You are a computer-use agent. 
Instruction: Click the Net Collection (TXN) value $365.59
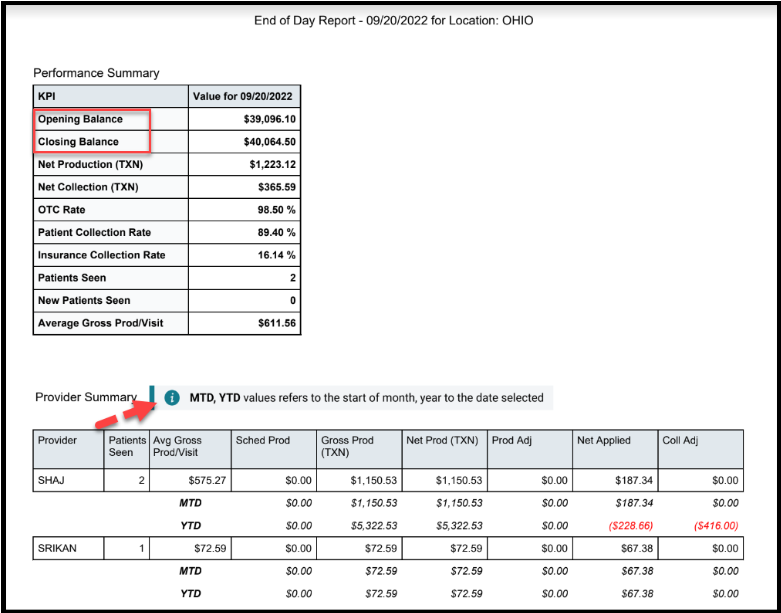(277, 187)
